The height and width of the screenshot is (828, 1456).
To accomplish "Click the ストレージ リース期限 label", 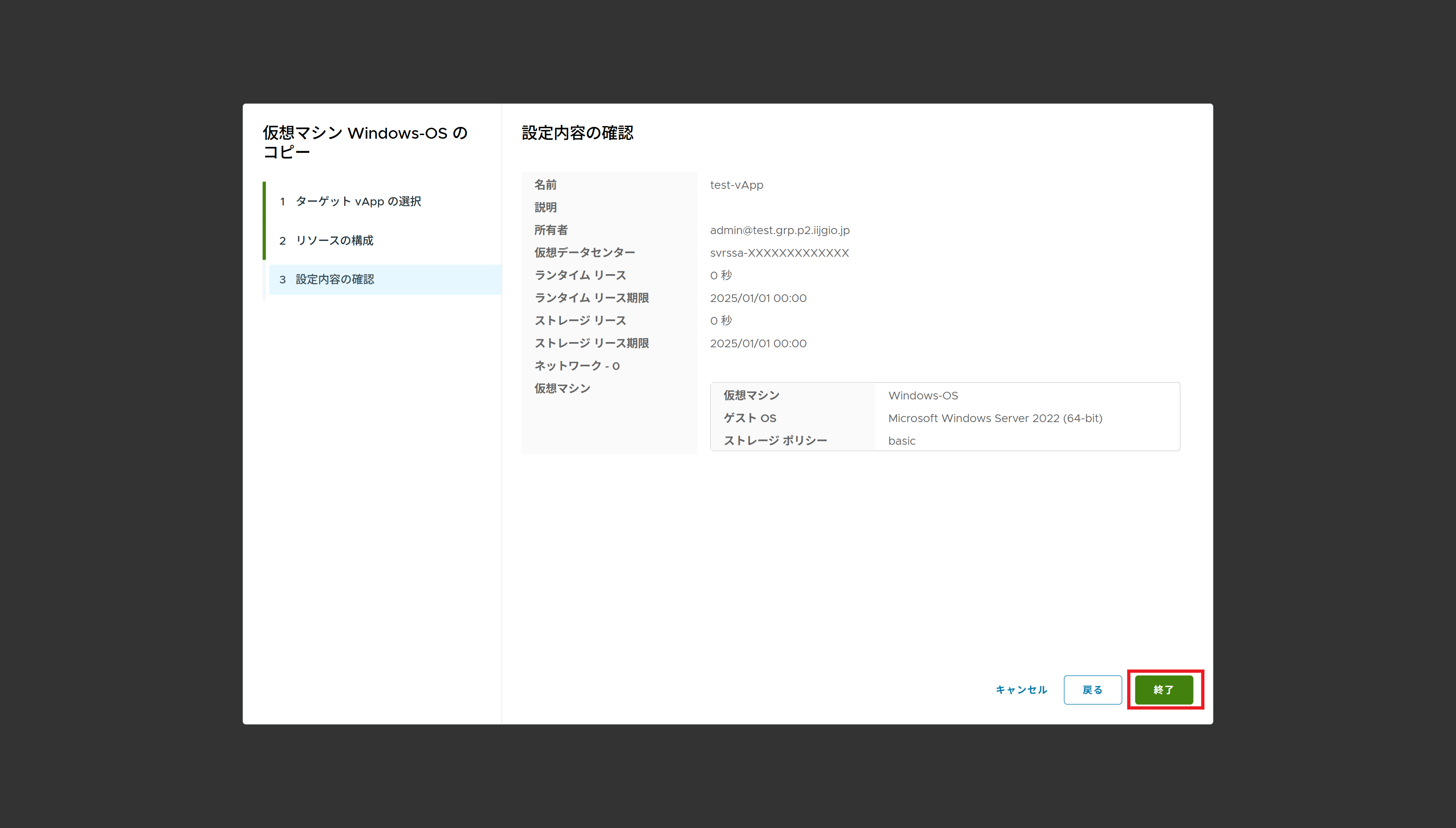I will coord(591,343).
